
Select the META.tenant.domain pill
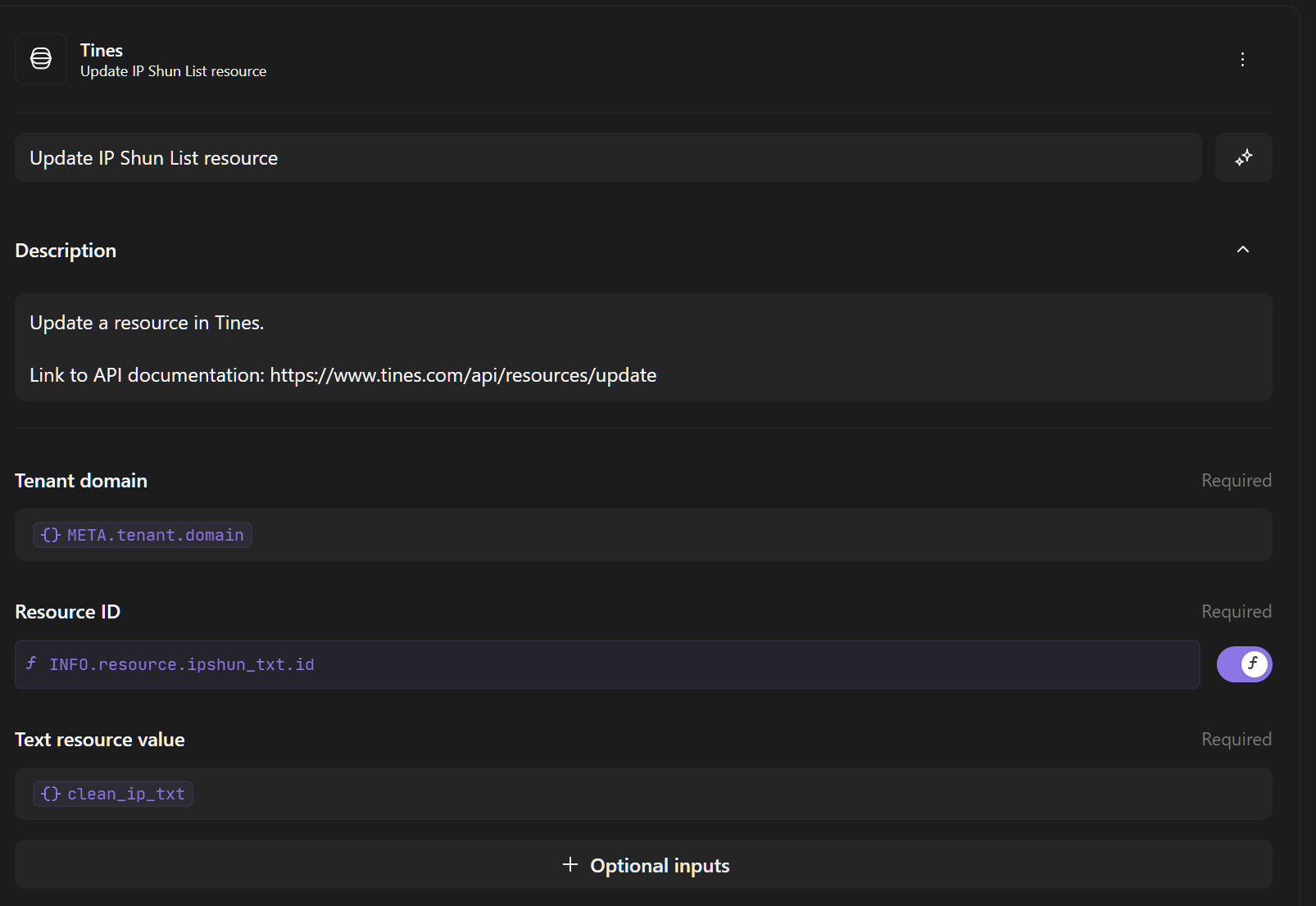coord(154,535)
